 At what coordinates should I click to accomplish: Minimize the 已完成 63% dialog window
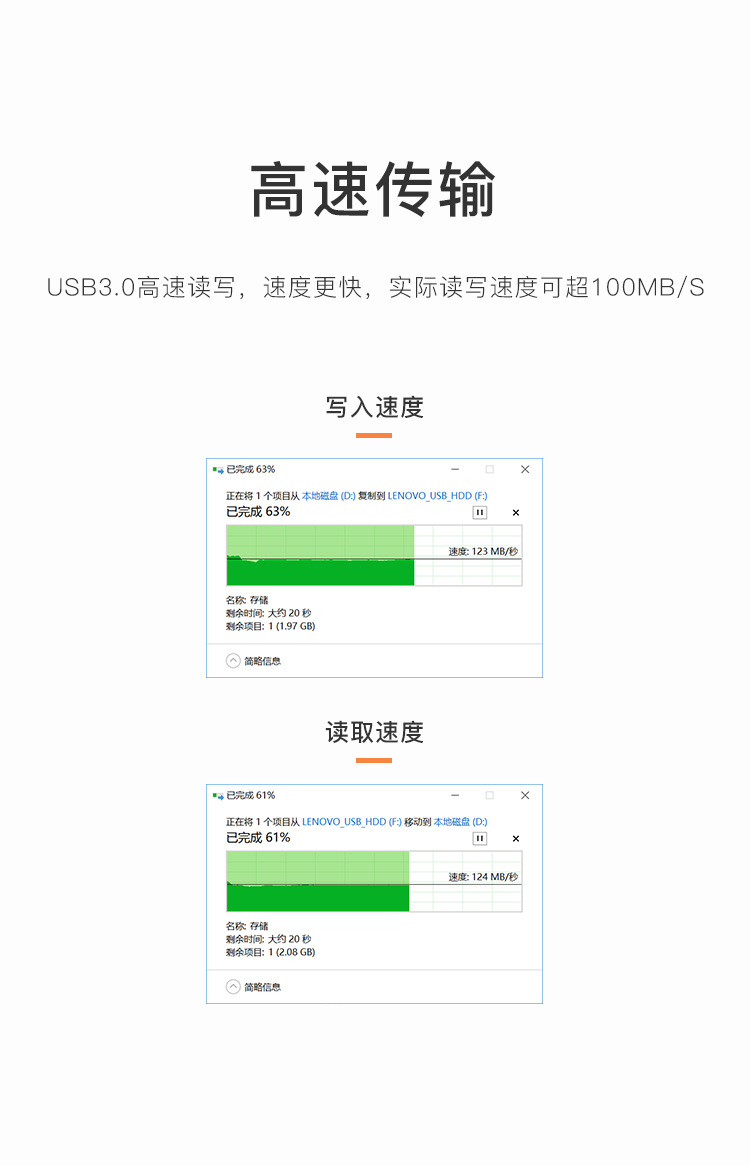(x=455, y=469)
